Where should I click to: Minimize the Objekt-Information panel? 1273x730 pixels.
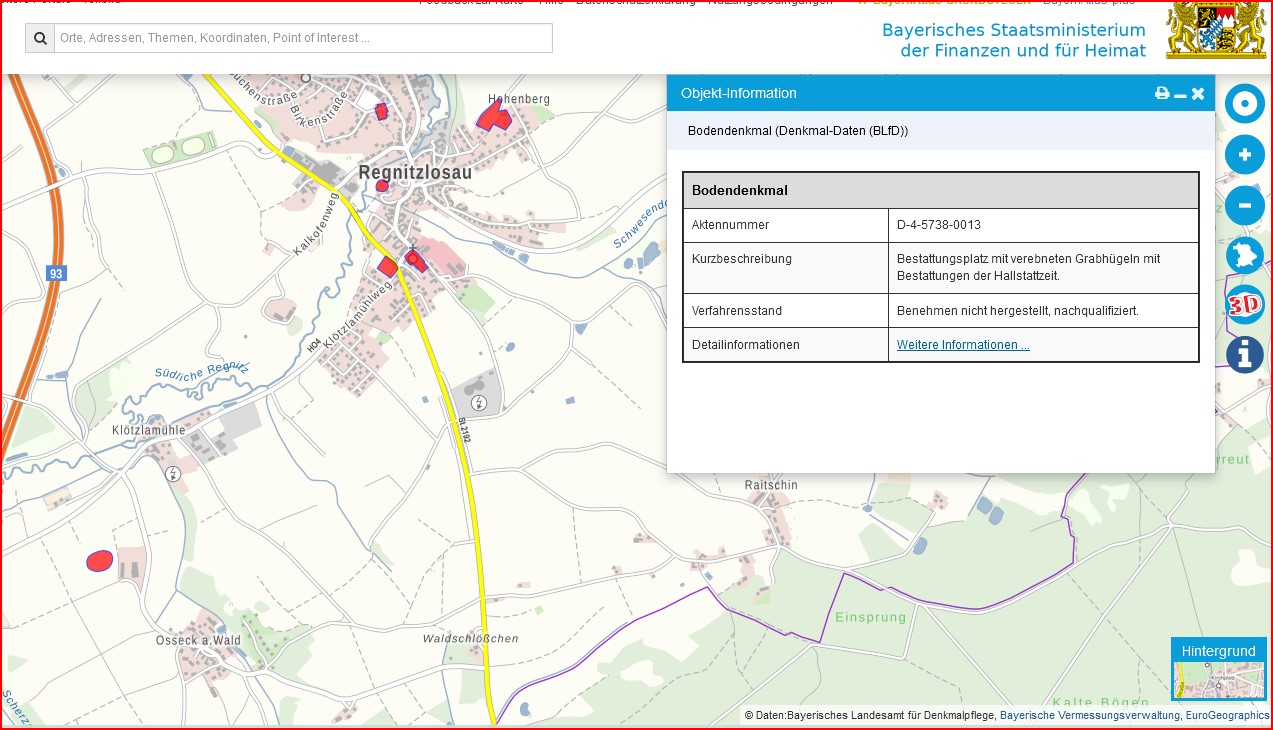1180,94
